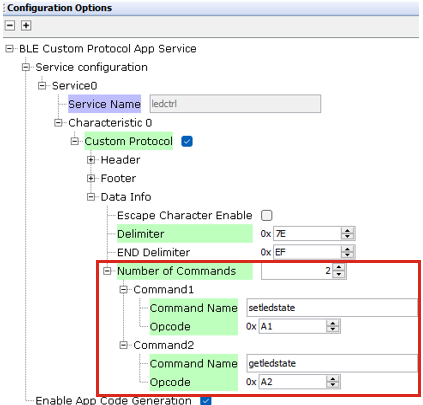The height and width of the screenshot is (405, 423).
Task: Uncheck the Custom Protocol checkbox
Action: click(x=187, y=141)
